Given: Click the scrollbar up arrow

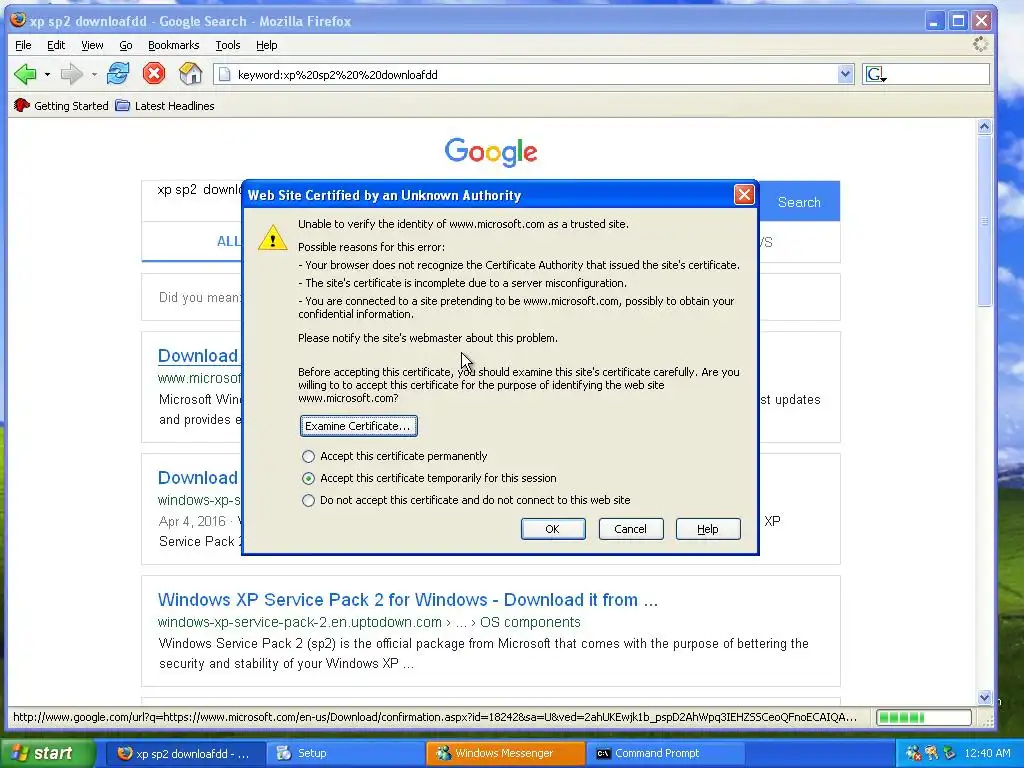Looking at the screenshot, I should point(985,127).
